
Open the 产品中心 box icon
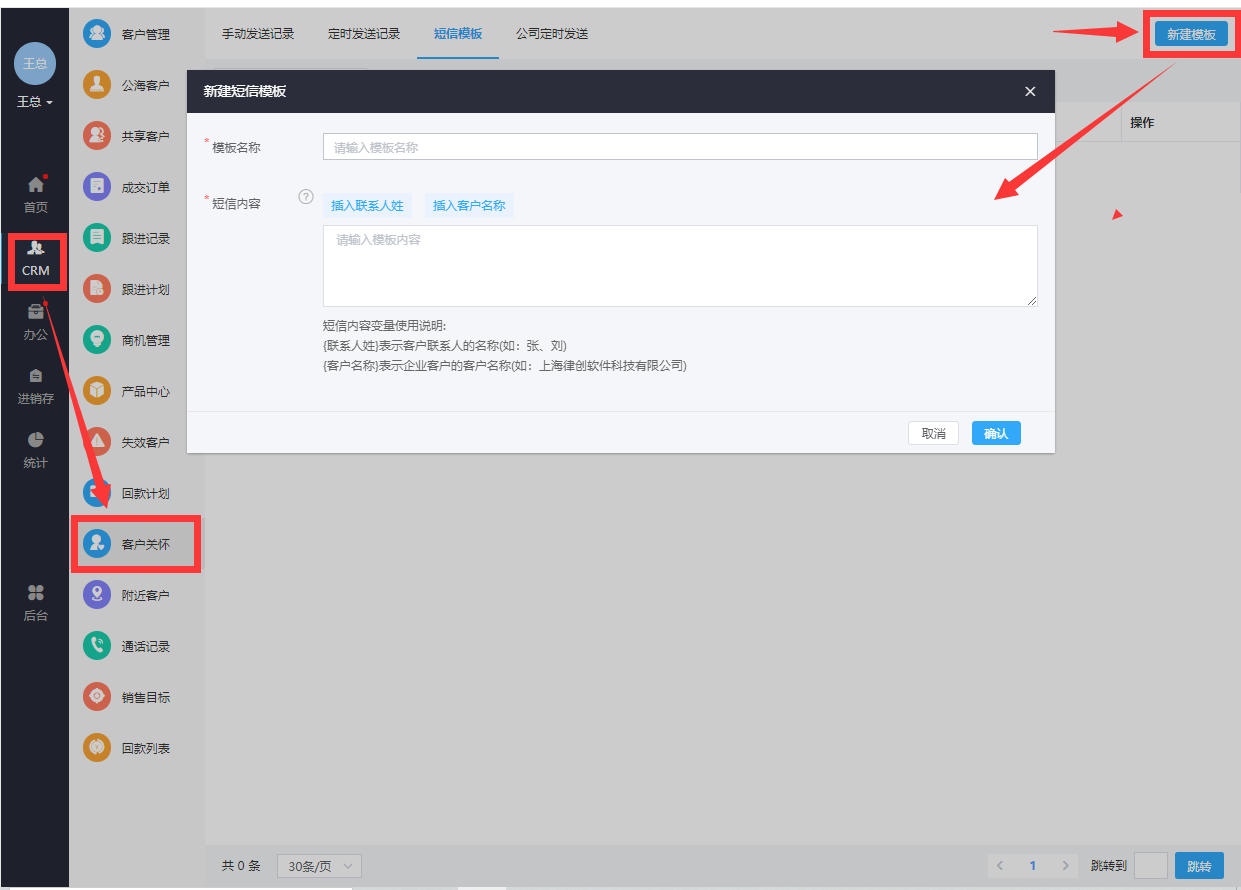coord(97,391)
